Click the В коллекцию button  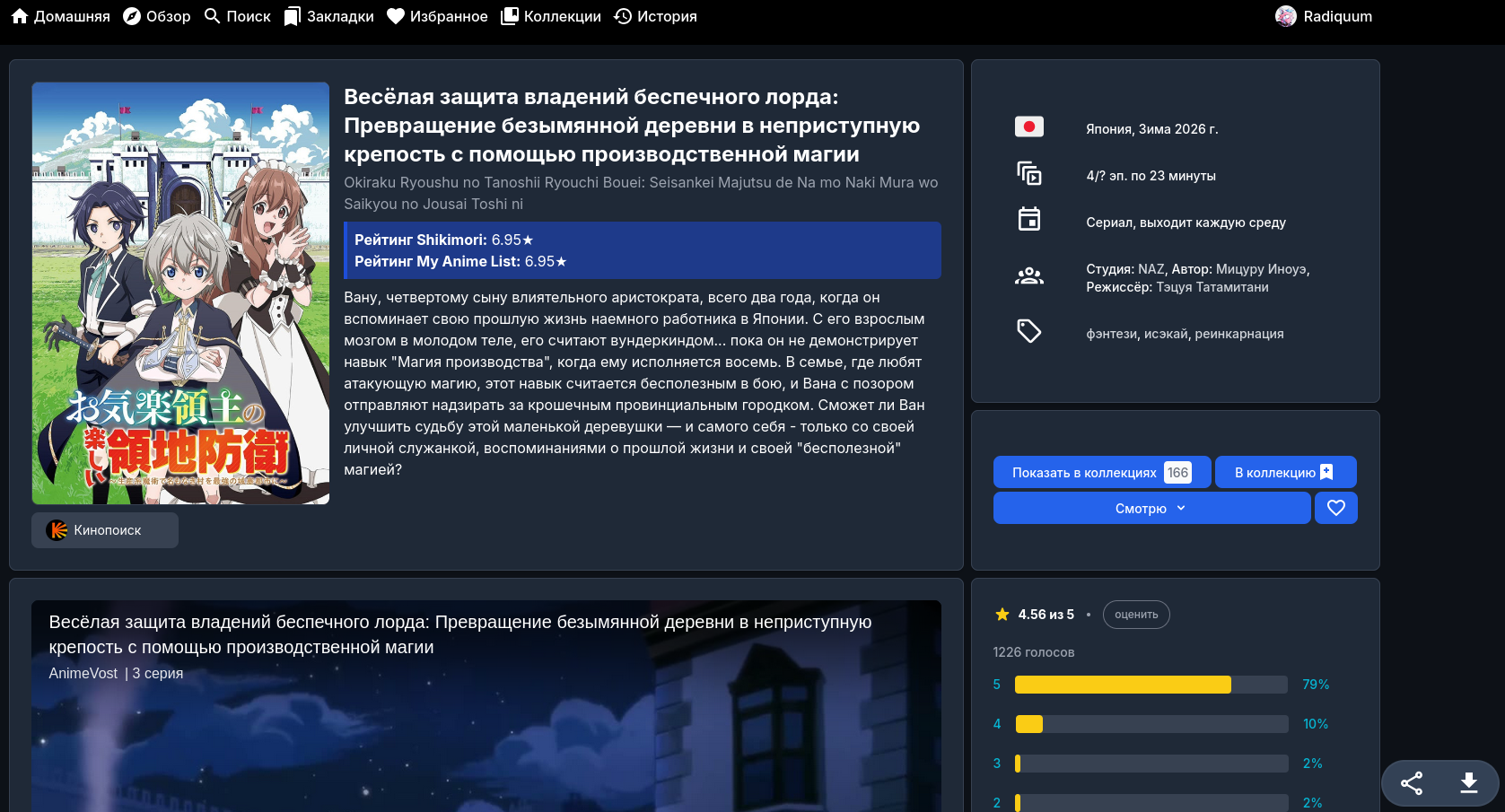coord(1284,472)
